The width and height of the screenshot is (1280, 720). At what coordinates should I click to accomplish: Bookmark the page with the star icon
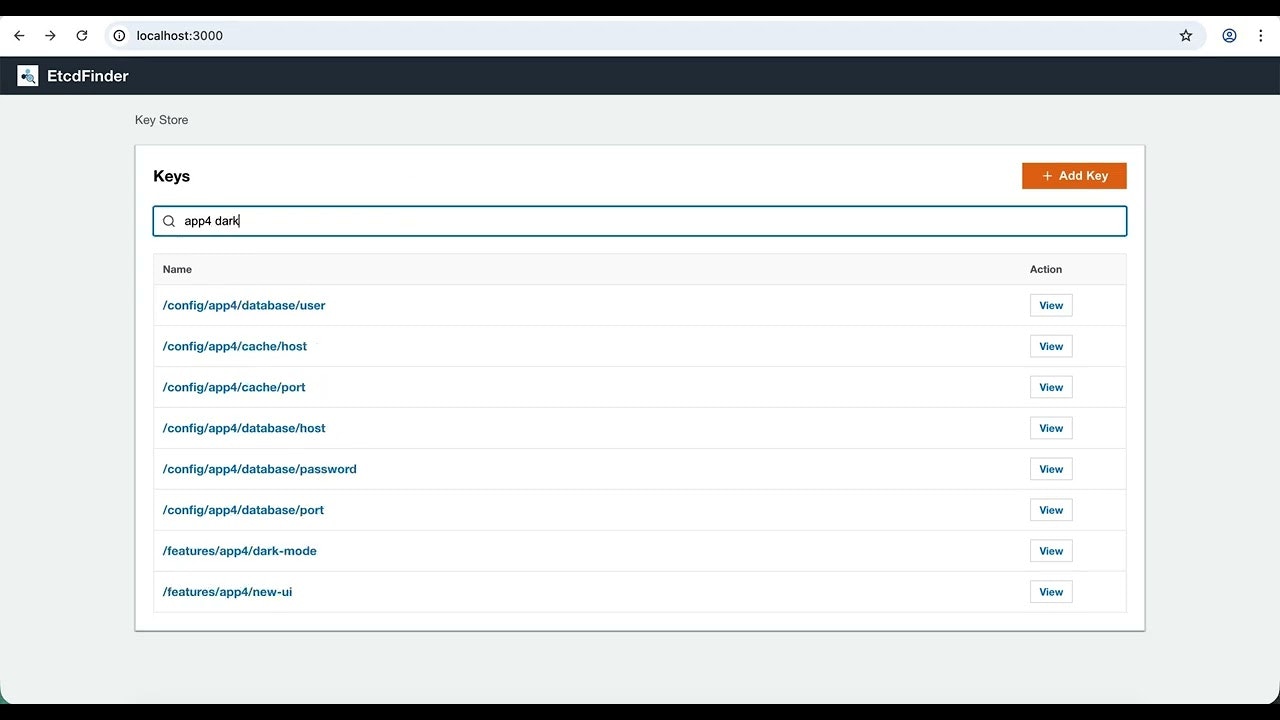(x=1186, y=35)
